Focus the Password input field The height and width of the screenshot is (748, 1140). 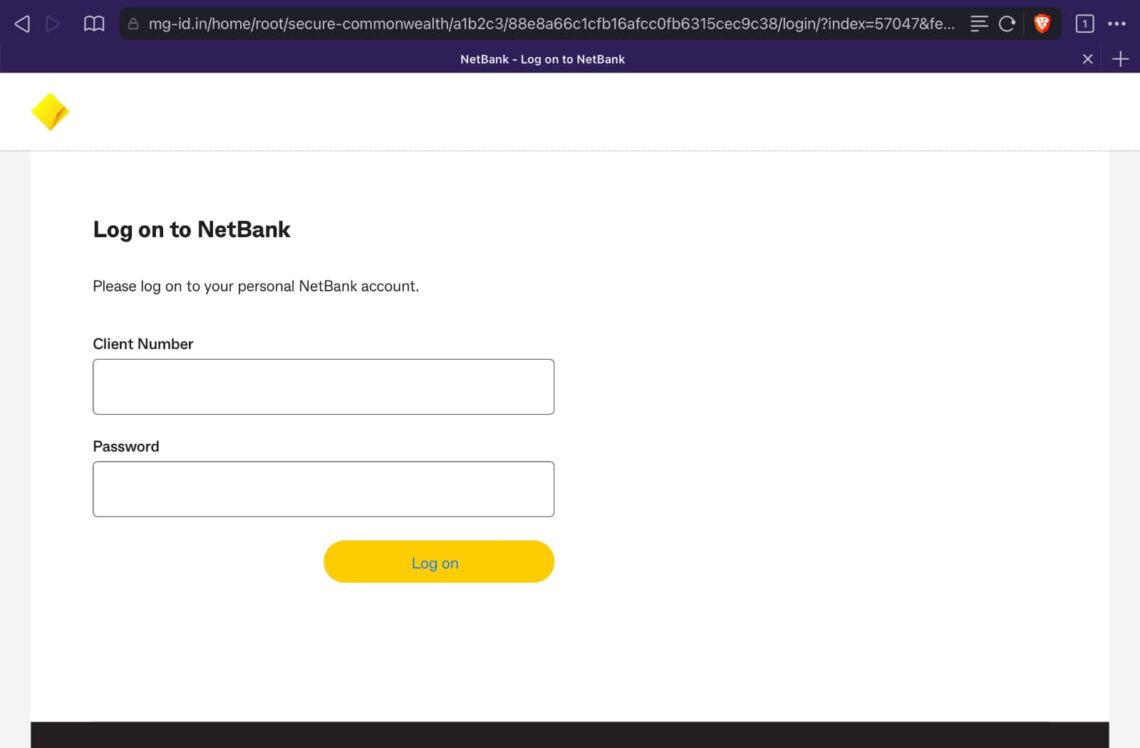click(323, 488)
